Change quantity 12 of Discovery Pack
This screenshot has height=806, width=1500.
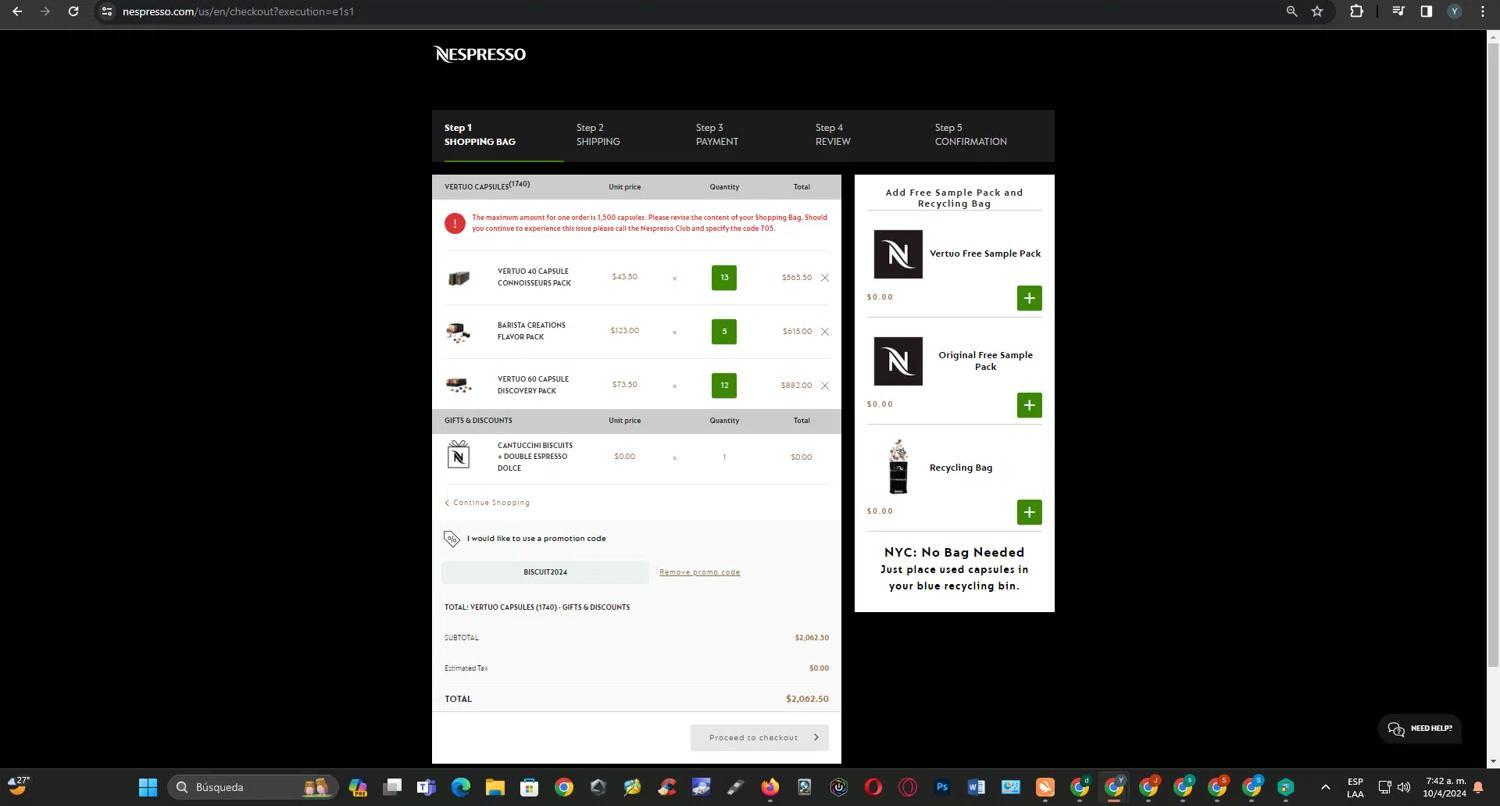coord(724,386)
